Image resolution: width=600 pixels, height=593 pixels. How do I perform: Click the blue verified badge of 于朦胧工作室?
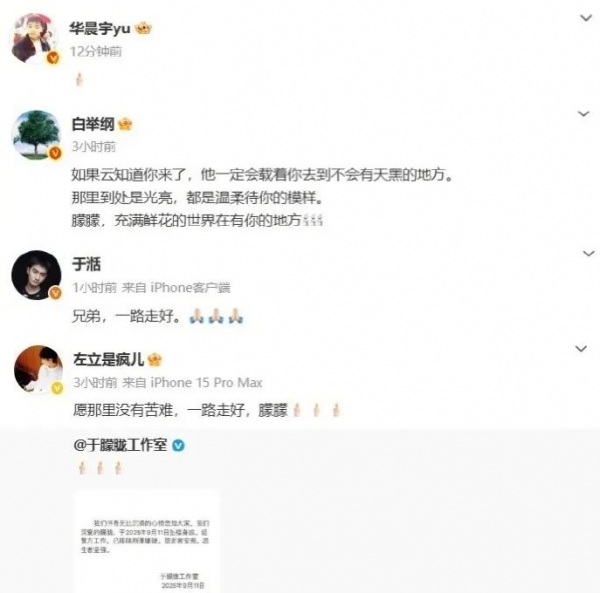(178, 445)
